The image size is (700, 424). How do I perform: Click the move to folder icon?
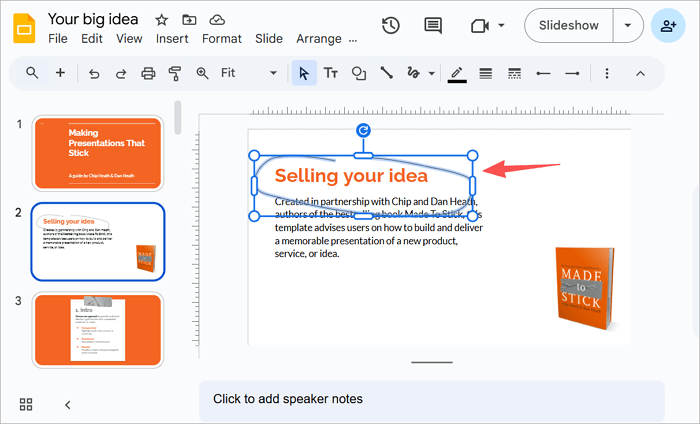point(189,20)
